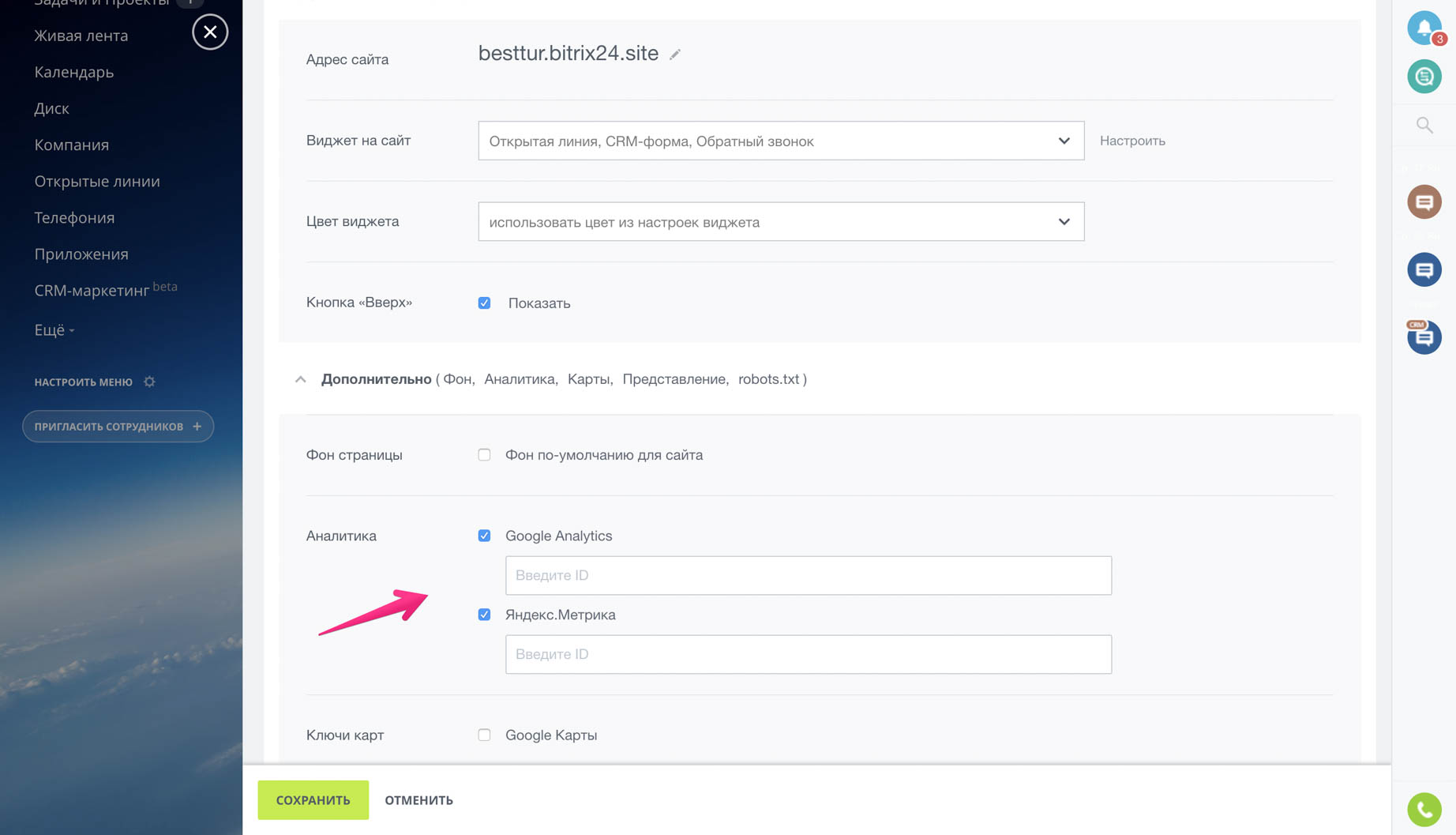Click the Настроить link near widget
Image resolution: width=1456 pixels, height=835 pixels.
(1131, 141)
